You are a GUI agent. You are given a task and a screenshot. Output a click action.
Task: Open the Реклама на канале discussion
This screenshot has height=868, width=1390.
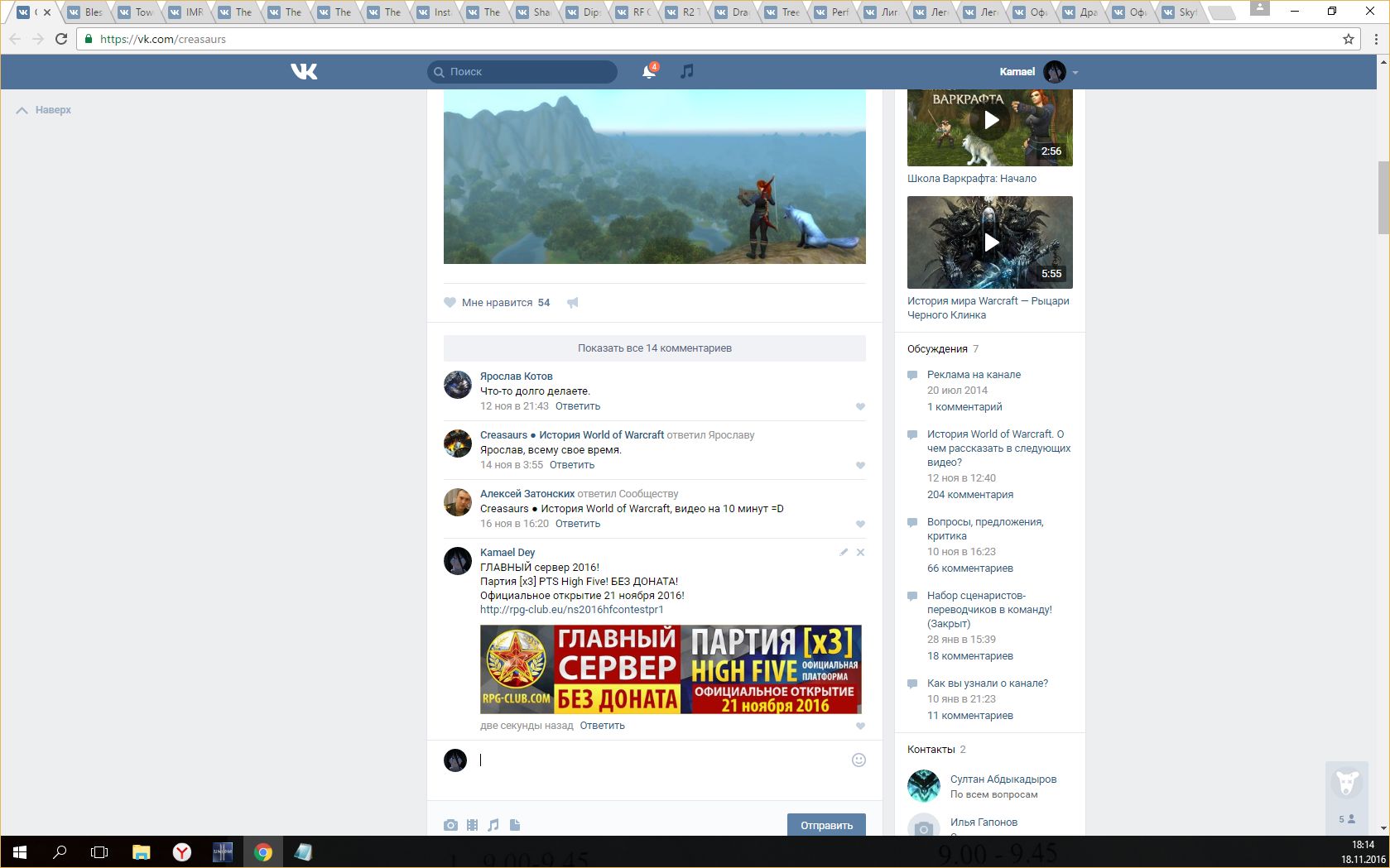[974, 375]
